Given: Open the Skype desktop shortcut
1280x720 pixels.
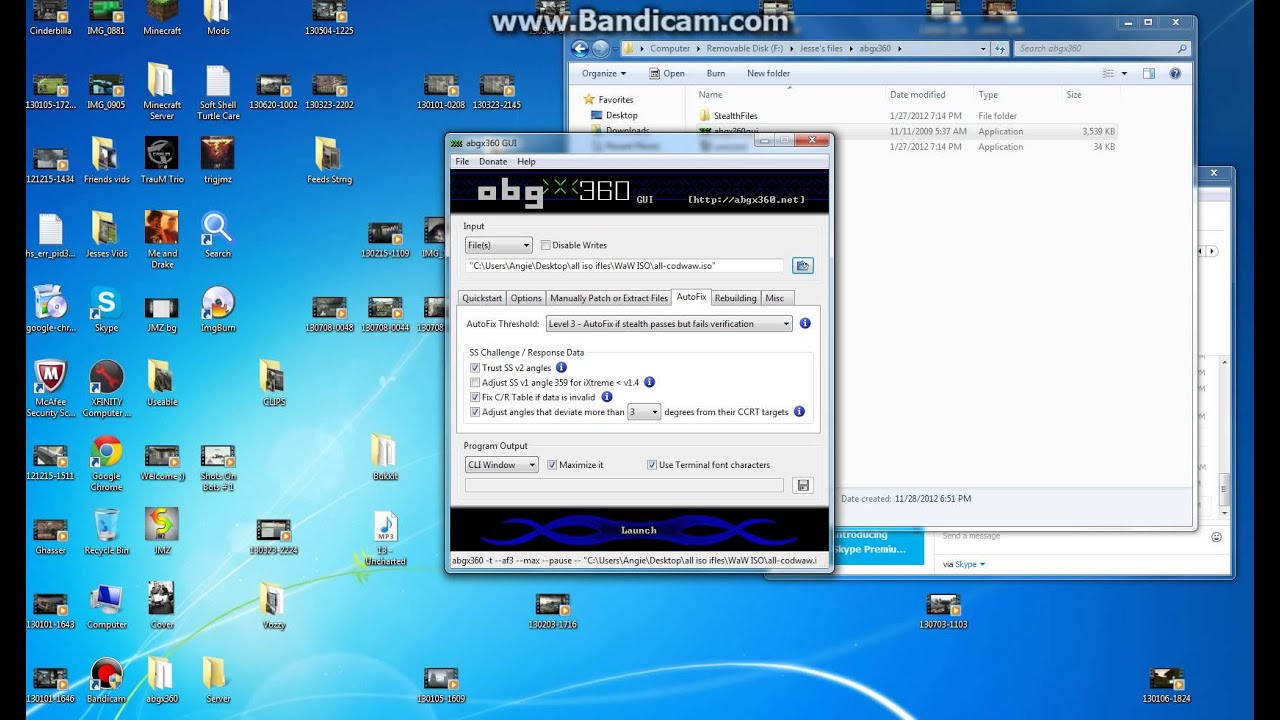Looking at the screenshot, I should coord(106,308).
